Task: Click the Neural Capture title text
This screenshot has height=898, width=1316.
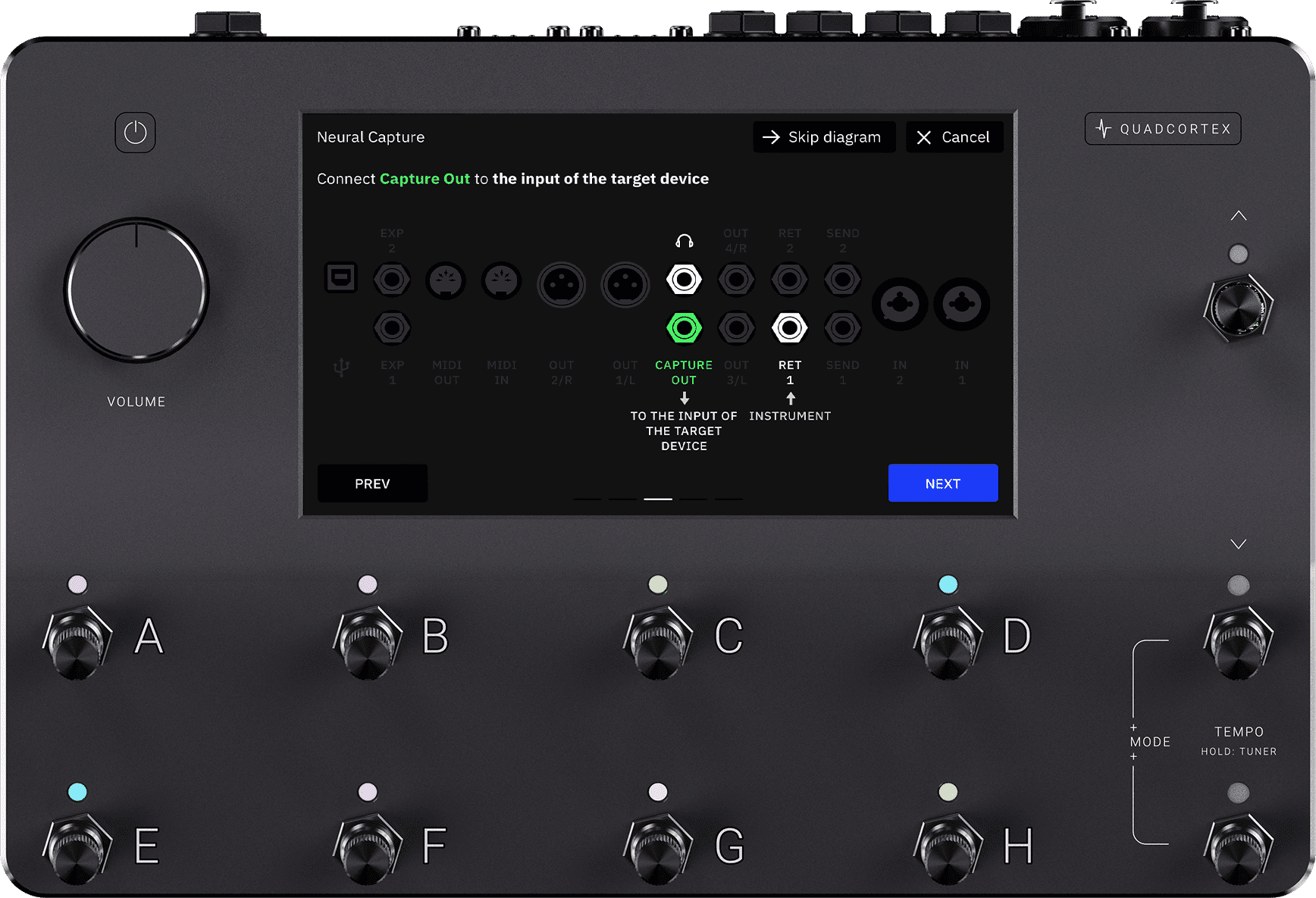Action: (371, 137)
